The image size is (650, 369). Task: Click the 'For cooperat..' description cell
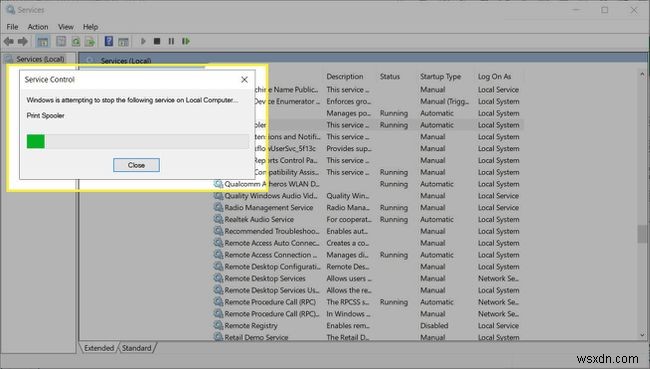(349, 219)
